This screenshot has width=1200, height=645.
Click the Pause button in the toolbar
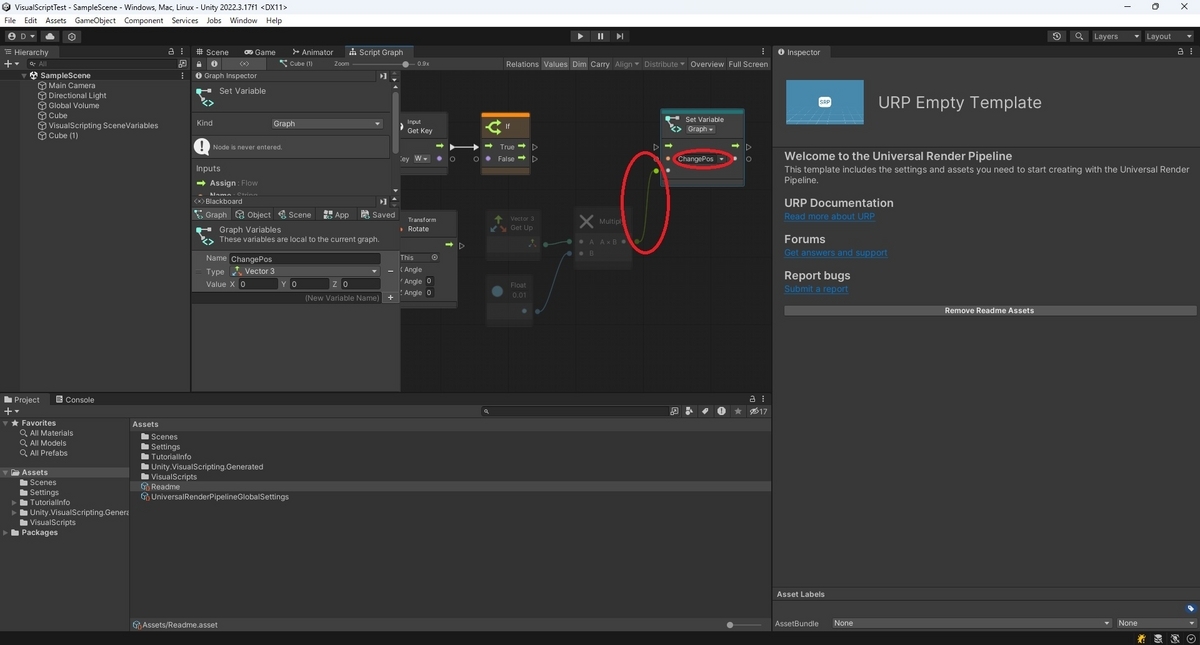pos(600,36)
